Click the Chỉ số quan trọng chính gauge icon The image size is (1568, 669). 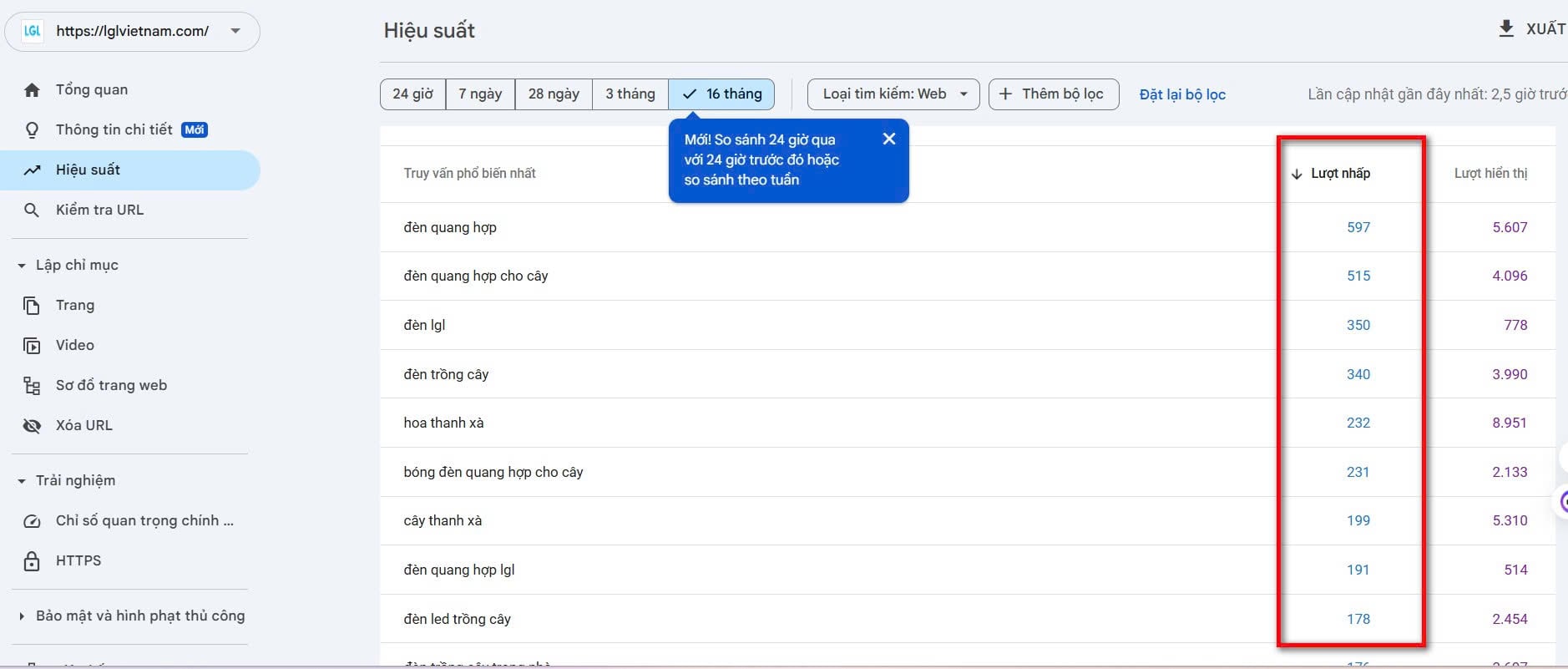tap(32, 520)
